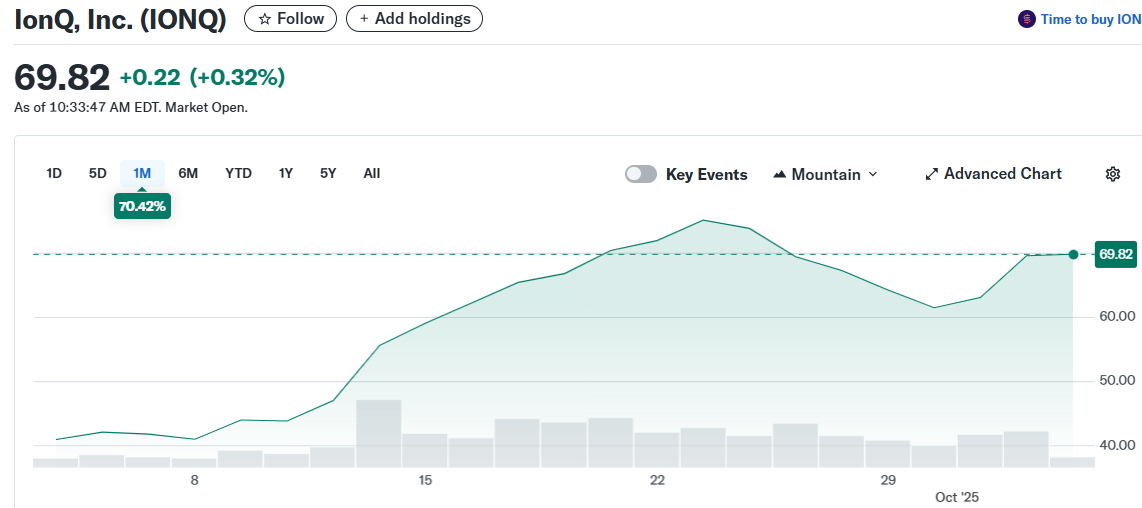The height and width of the screenshot is (508, 1142).
Task: Click the green endpoint dot on price line
Action: click(x=1073, y=255)
